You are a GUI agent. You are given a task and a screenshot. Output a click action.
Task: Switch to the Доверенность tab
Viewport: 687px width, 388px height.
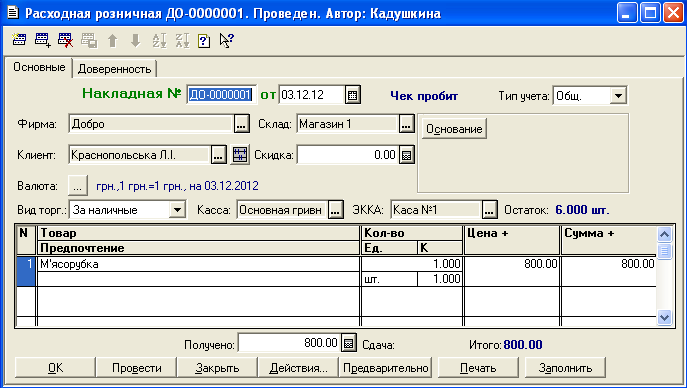coord(114,69)
